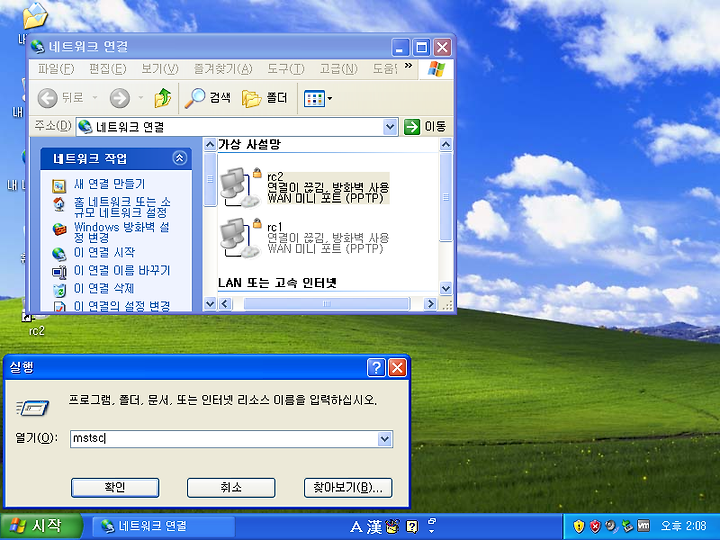
Task: Click 이 연결 삭제 link
Action: pos(104,288)
